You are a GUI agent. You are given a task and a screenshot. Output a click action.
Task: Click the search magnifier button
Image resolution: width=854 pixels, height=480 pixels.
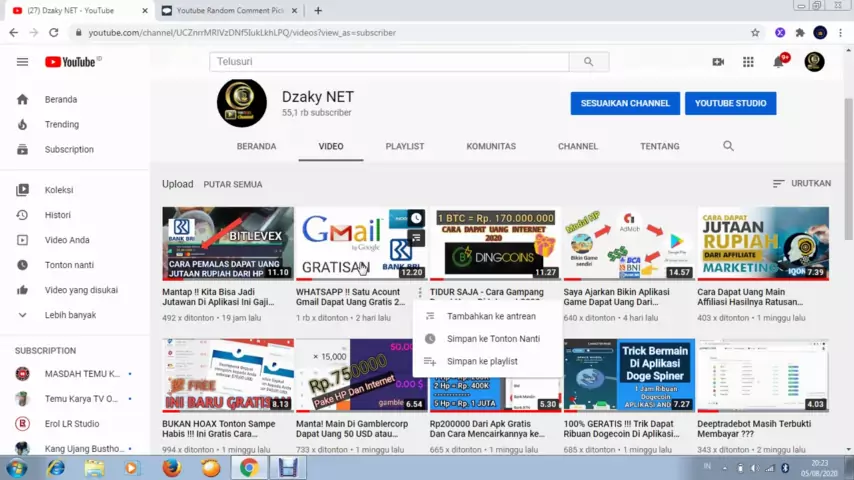click(x=589, y=62)
